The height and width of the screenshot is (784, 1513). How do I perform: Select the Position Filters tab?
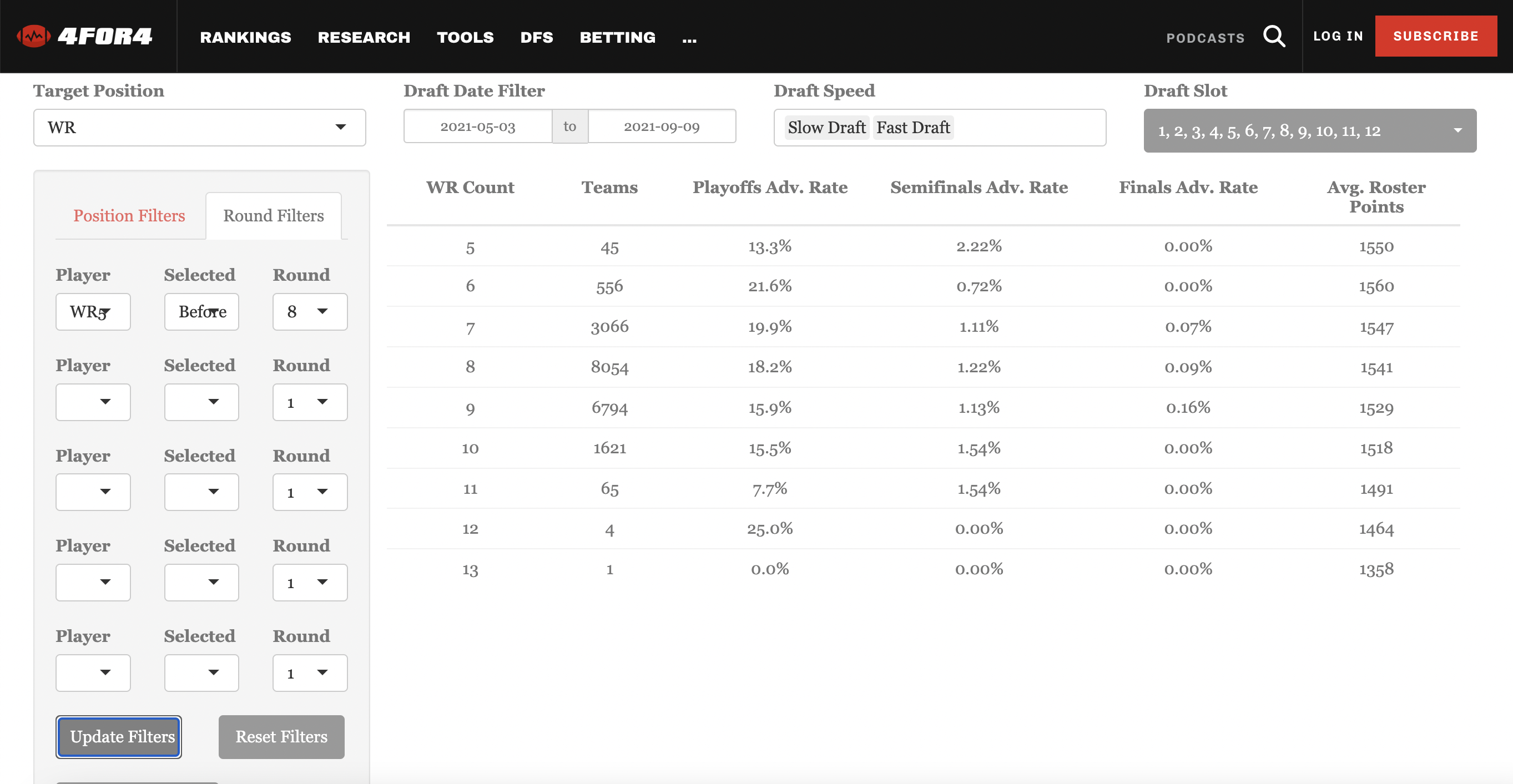pos(129,215)
